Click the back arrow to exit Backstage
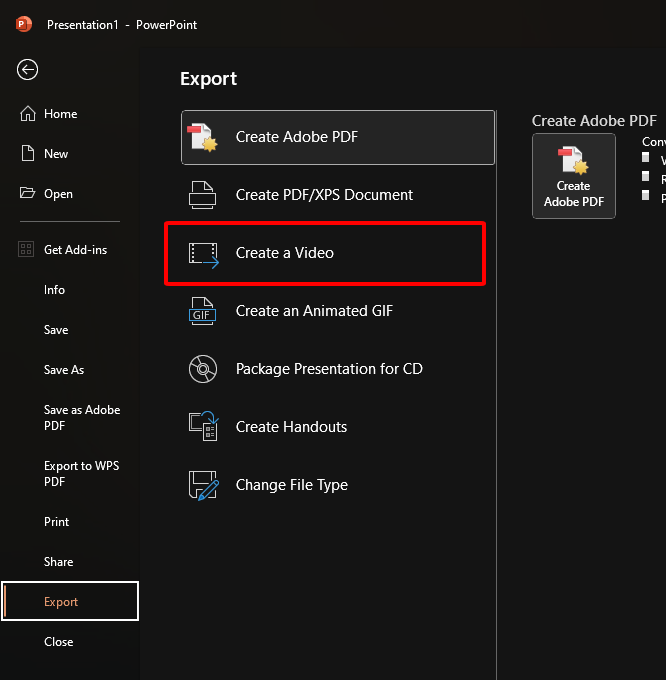This screenshot has width=666, height=680. (x=27, y=69)
